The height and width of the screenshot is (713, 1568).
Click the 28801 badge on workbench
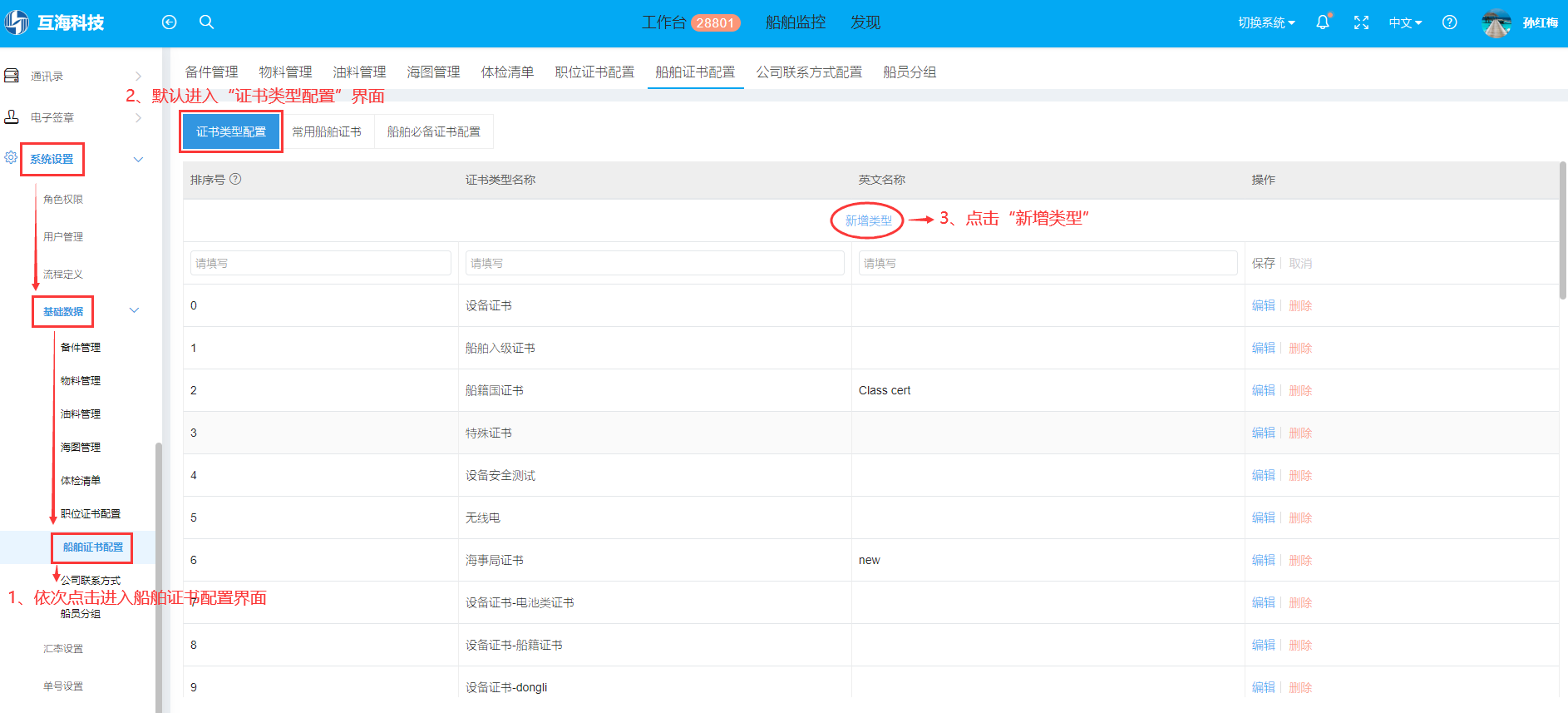[715, 22]
